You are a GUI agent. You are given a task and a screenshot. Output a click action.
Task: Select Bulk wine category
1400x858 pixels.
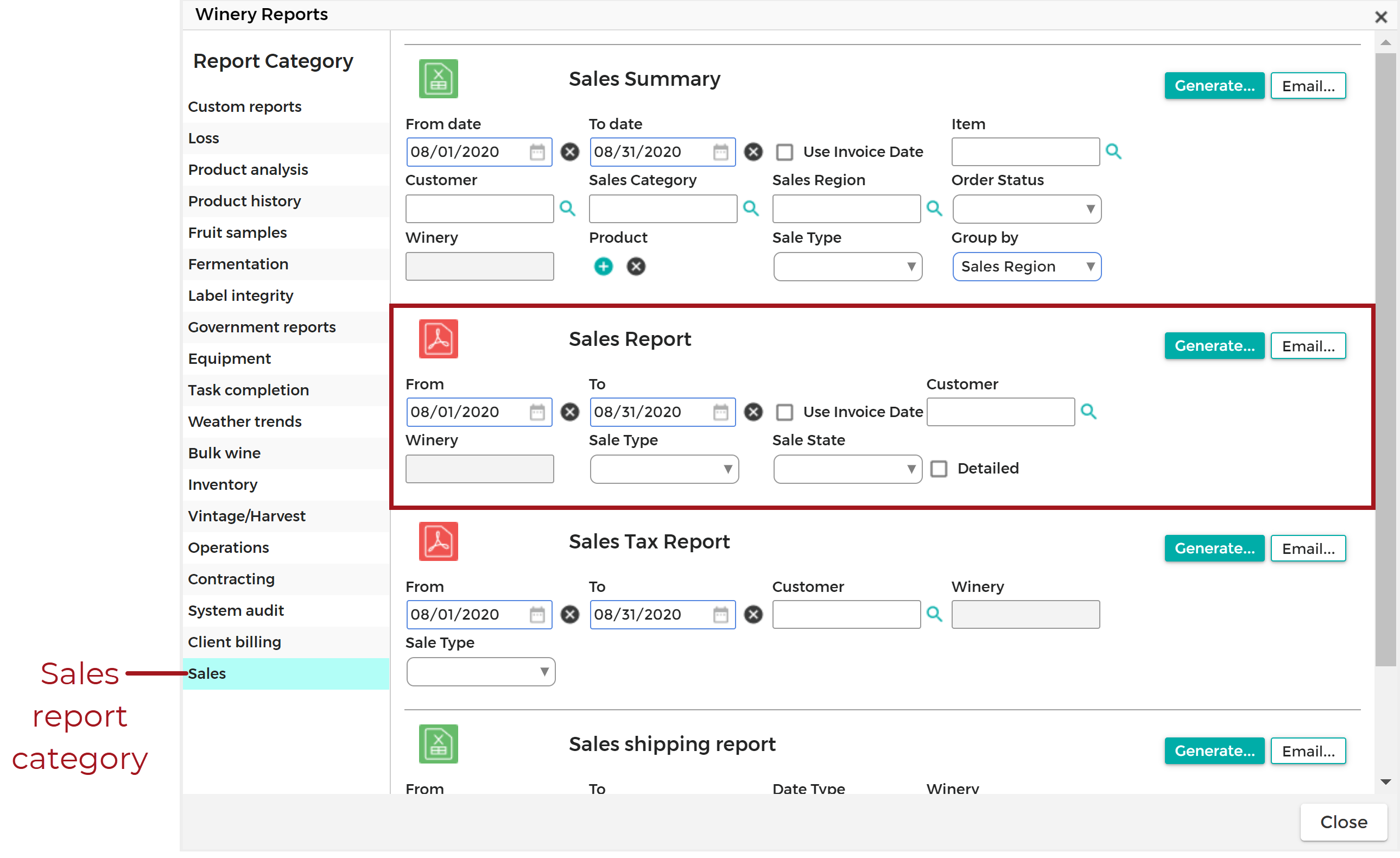tap(286, 453)
